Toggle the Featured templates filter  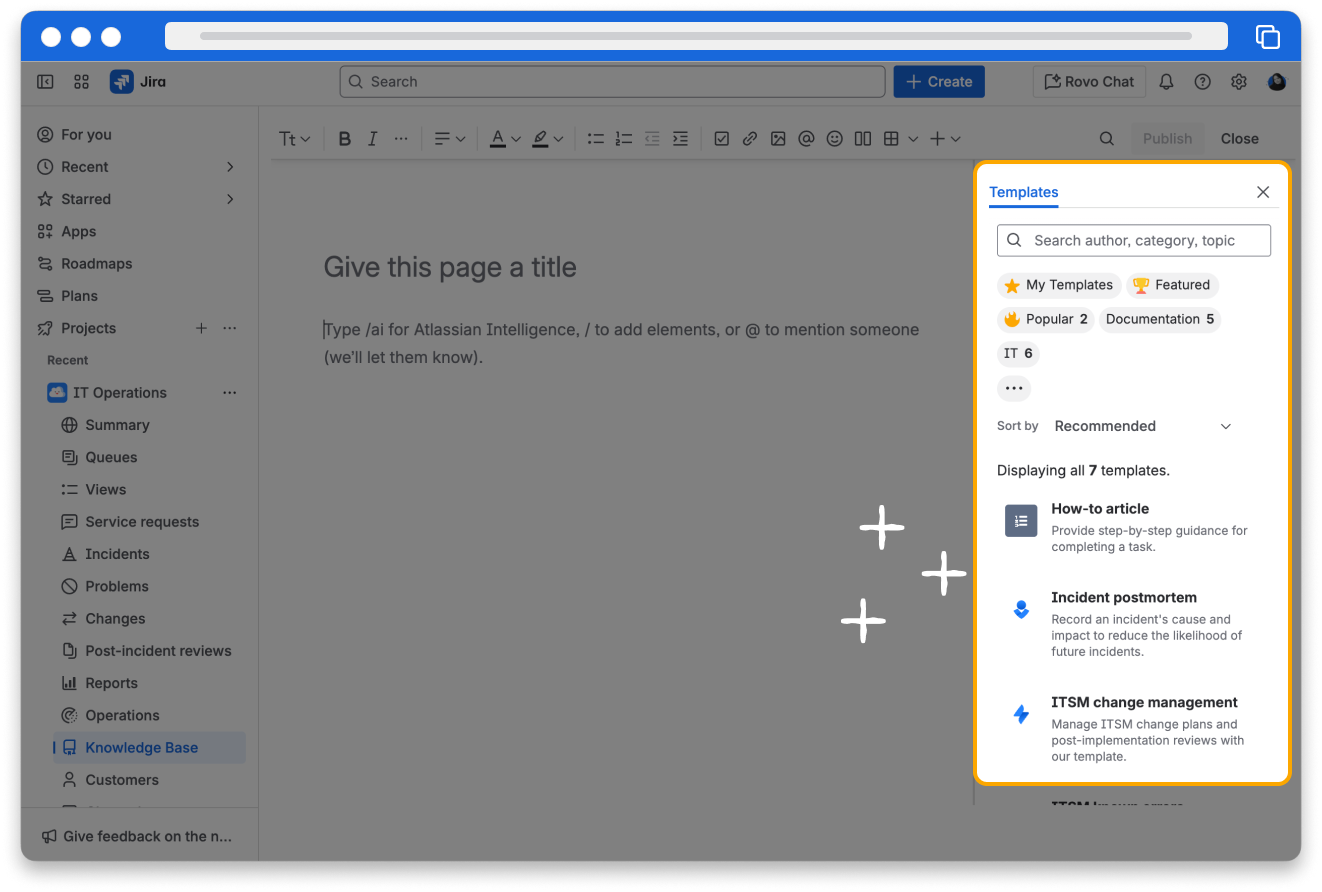click(x=1172, y=285)
